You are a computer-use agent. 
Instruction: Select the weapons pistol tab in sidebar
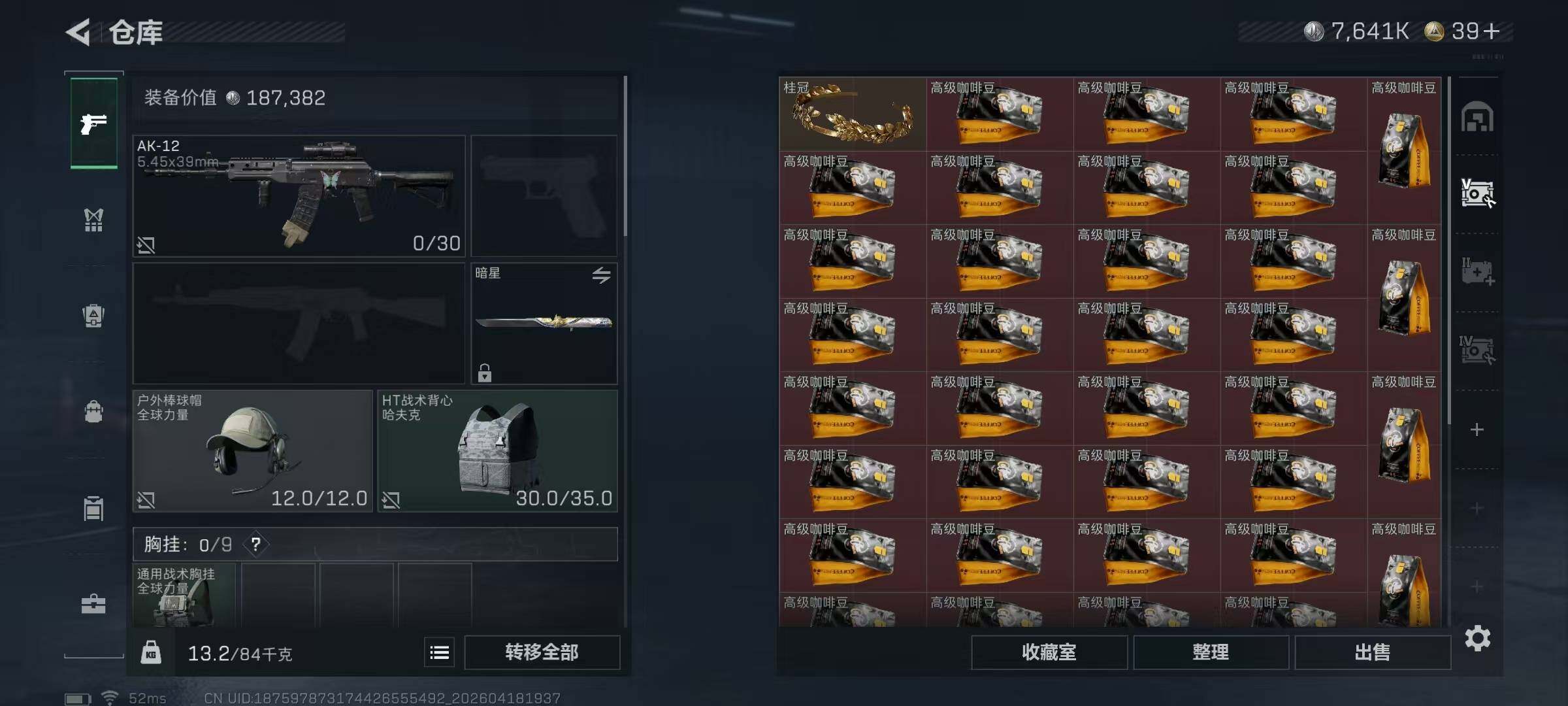(94, 123)
